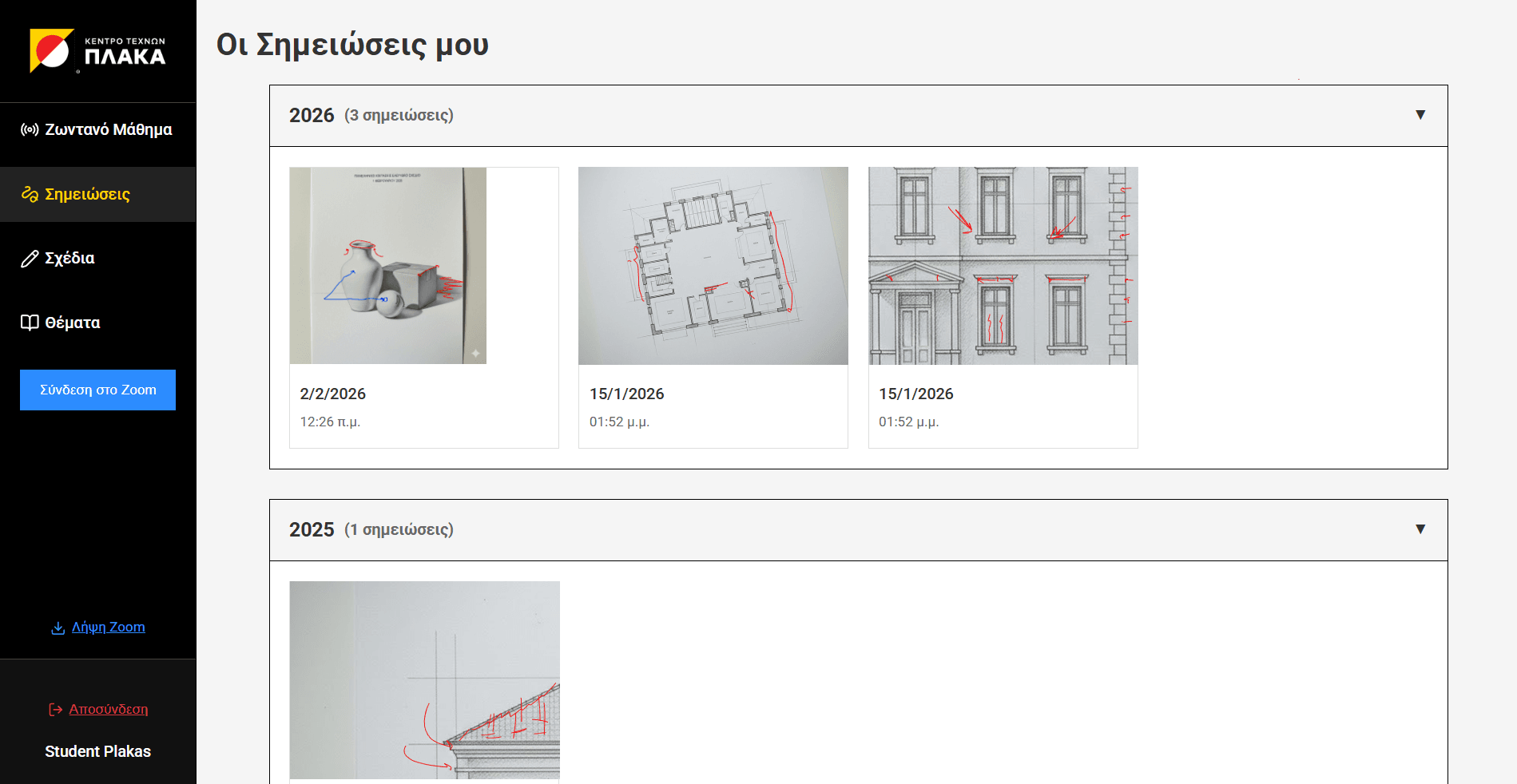
Task: Open the building facade note thumbnail
Action: [x=1003, y=266]
